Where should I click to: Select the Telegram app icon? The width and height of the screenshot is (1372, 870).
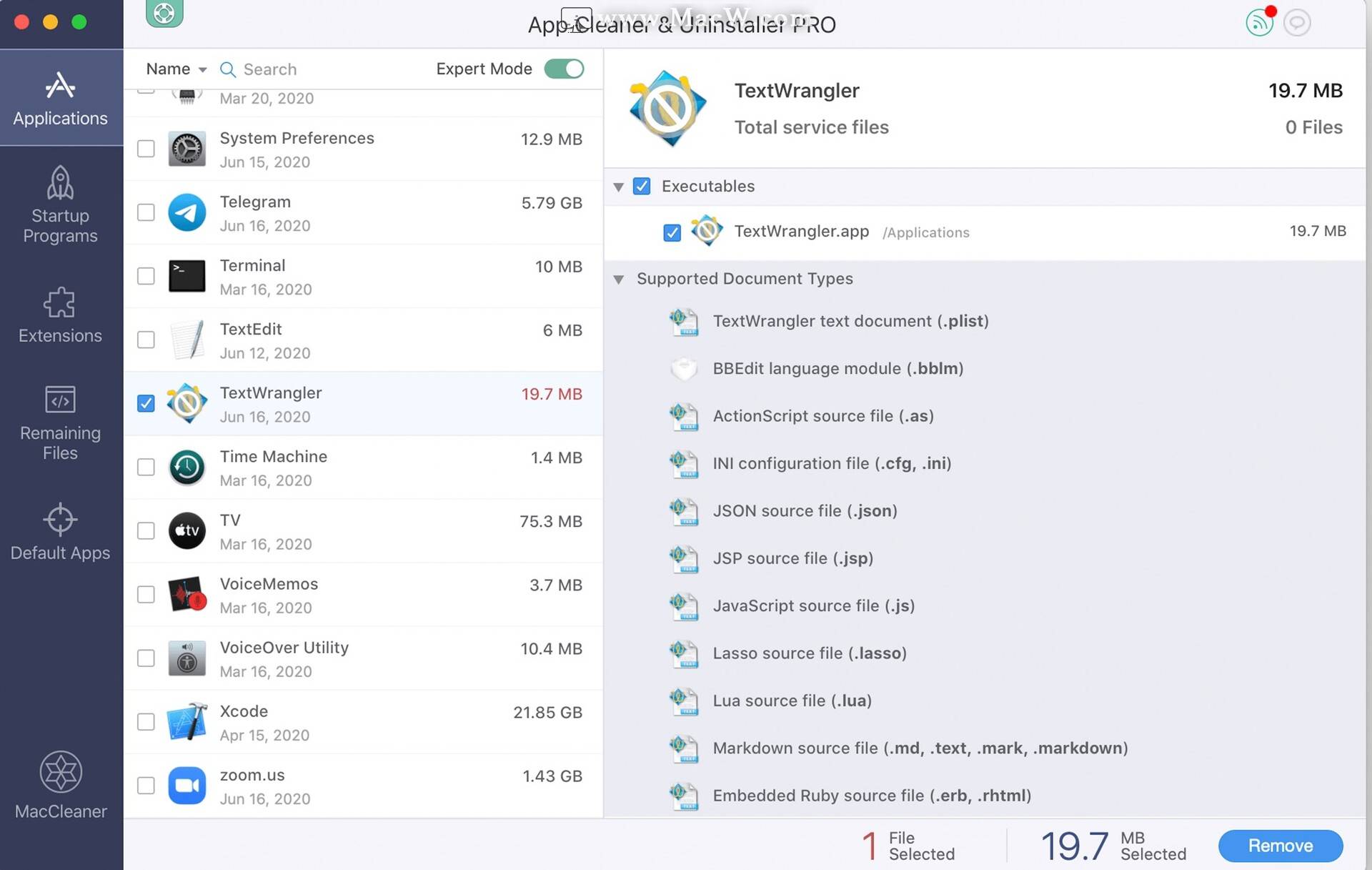[x=187, y=212]
